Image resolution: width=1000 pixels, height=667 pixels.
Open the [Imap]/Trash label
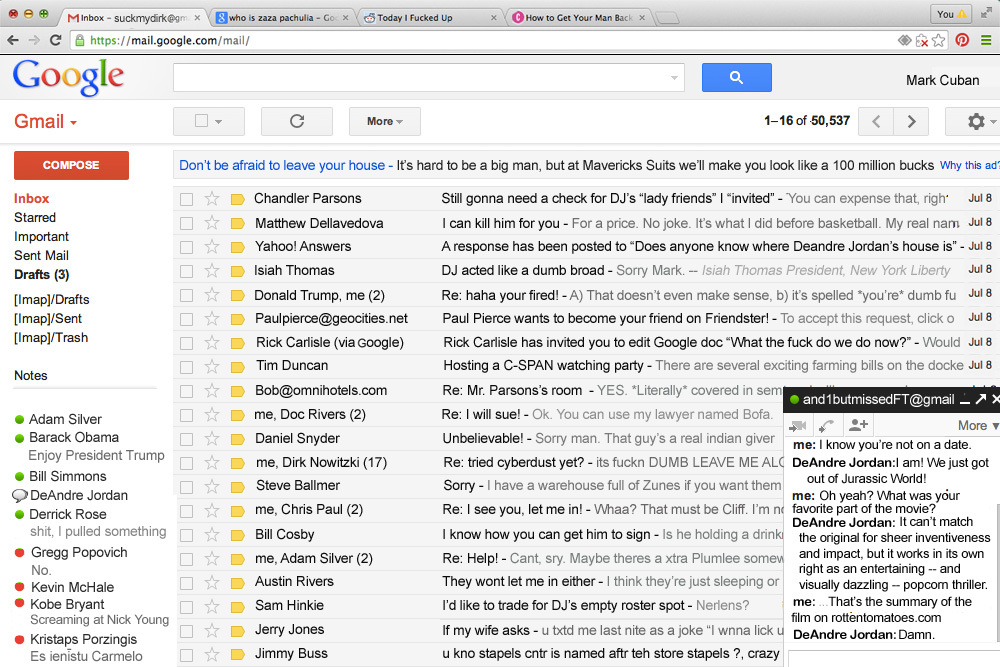tap(51, 338)
